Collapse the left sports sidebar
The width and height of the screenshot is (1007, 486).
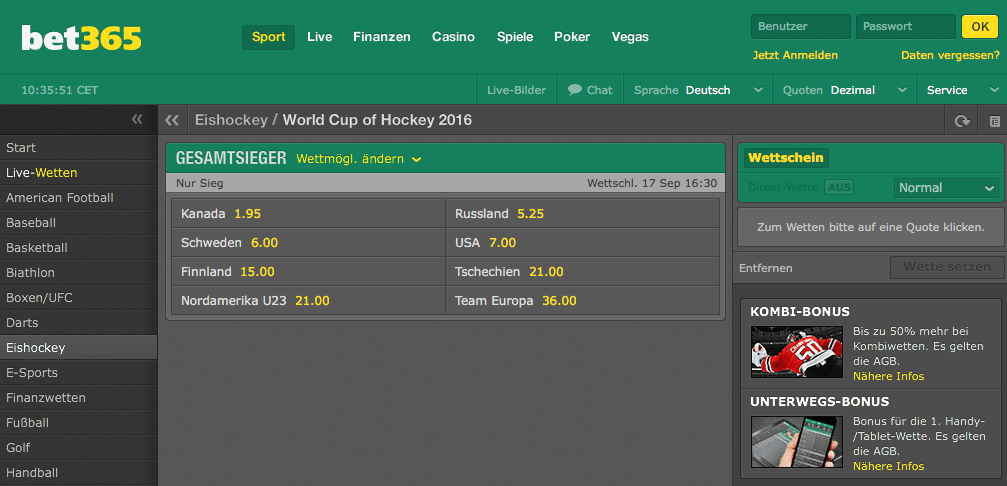tap(137, 119)
